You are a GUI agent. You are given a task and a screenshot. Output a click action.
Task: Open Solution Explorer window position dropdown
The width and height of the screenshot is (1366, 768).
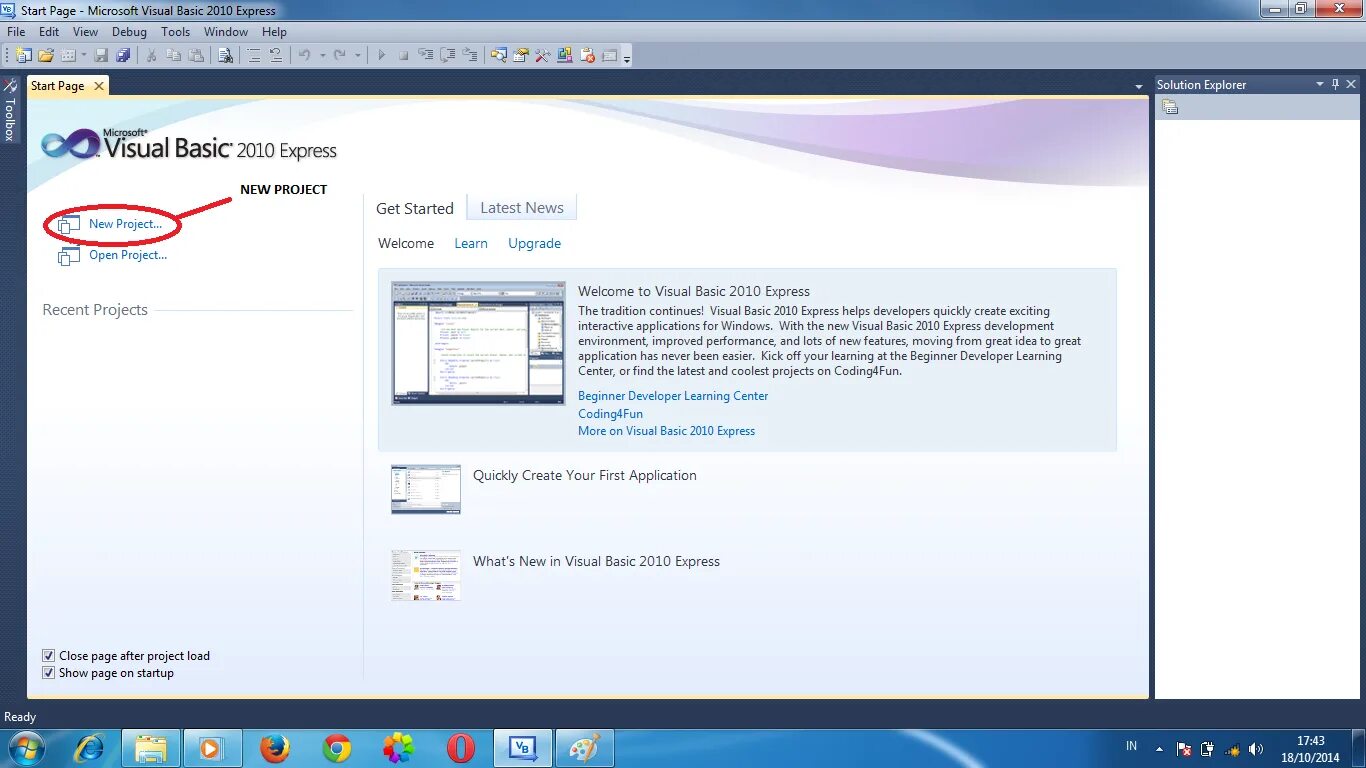coord(1320,84)
